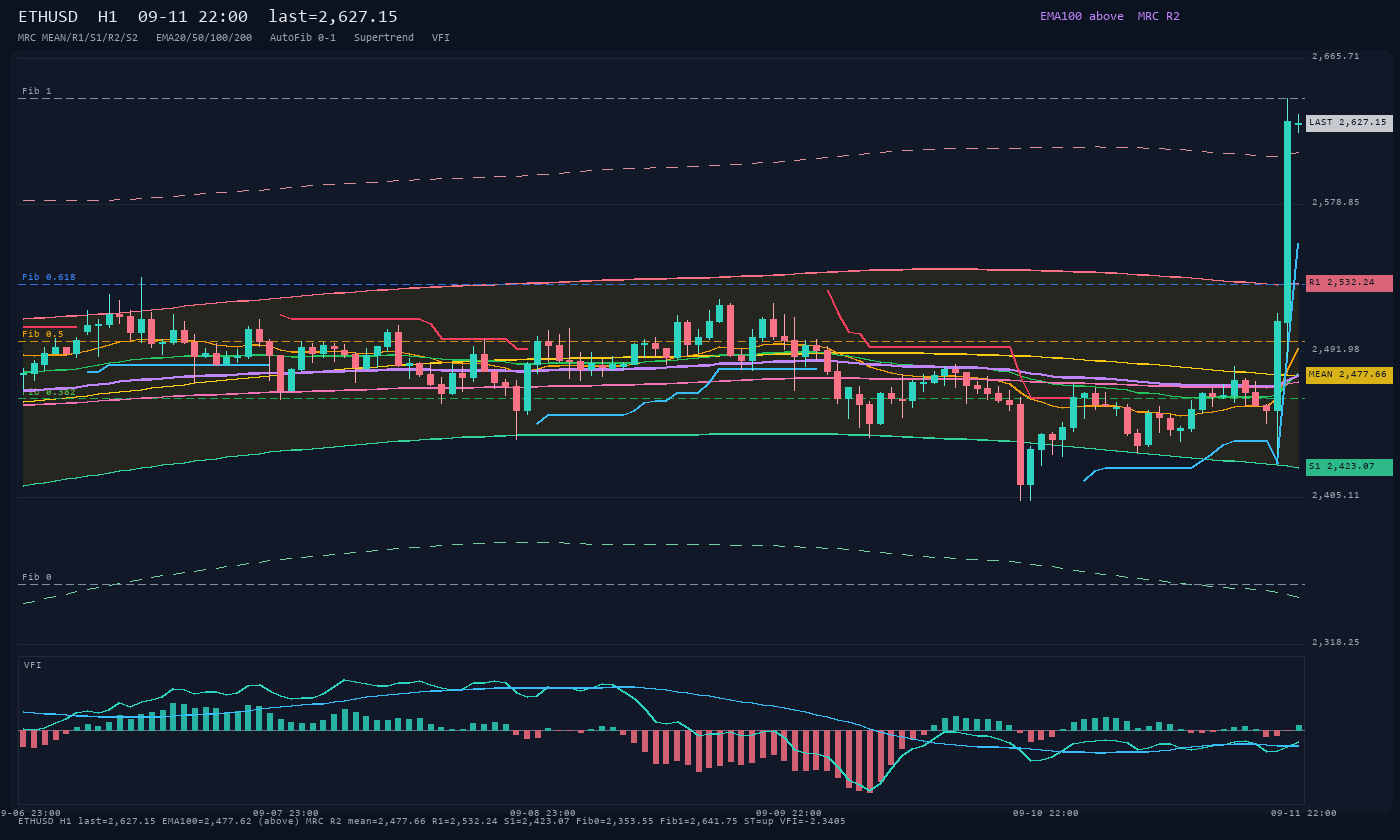Click the VFI panel title
The image size is (1400, 840).
click(33, 665)
